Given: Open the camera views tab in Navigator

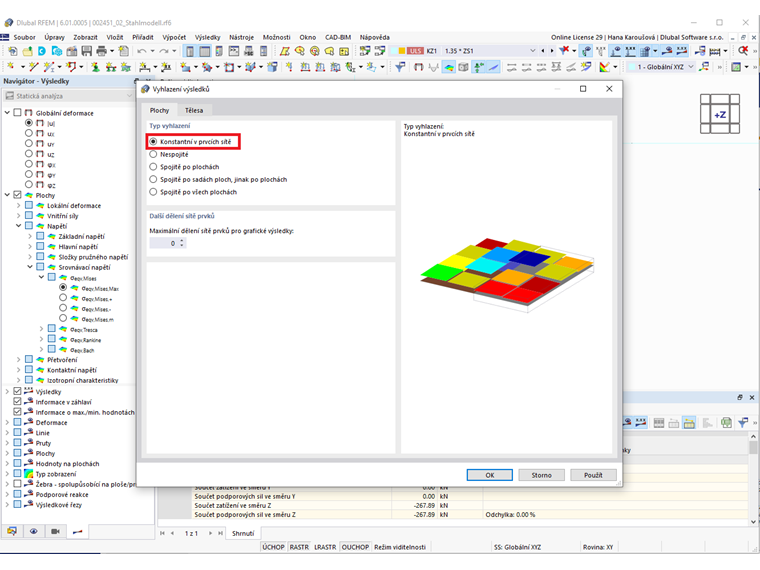Looking at the screenshot, I should click(x=55, y=532).
